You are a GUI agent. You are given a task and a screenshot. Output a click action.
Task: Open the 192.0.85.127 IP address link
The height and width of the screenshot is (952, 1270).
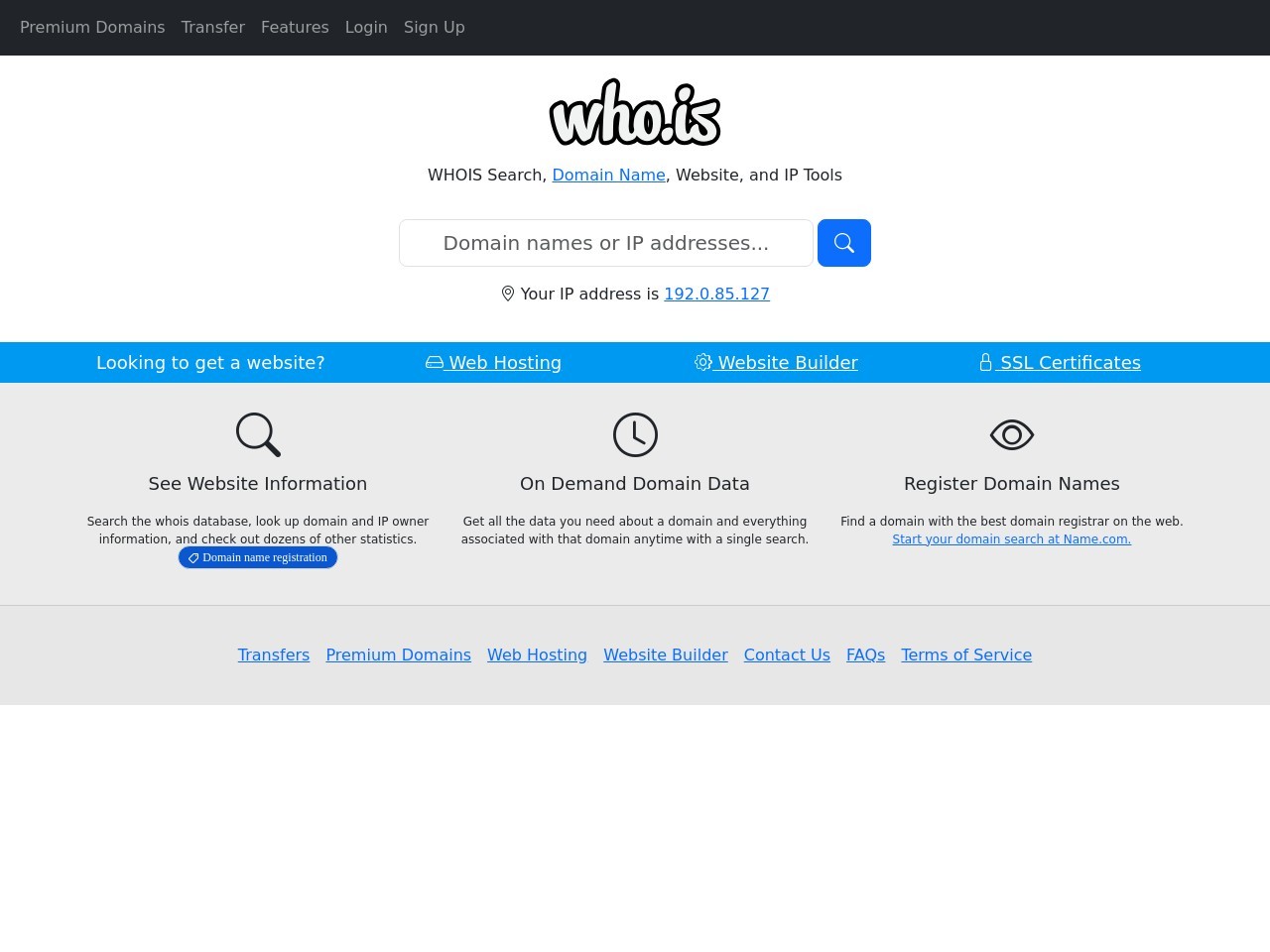pos(716,294)
